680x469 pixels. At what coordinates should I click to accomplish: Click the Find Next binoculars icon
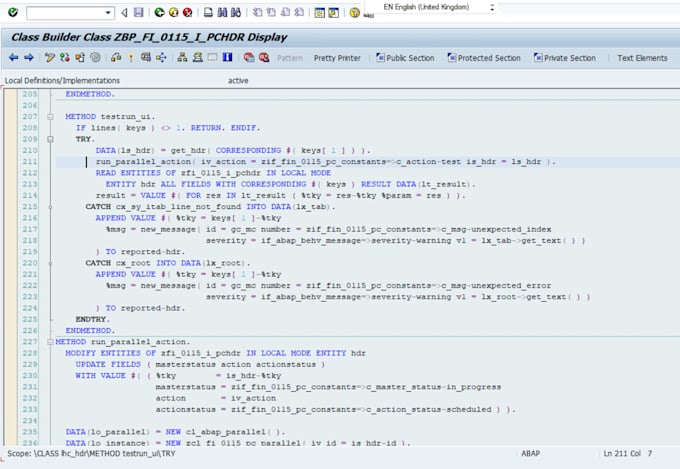[236, 13]
